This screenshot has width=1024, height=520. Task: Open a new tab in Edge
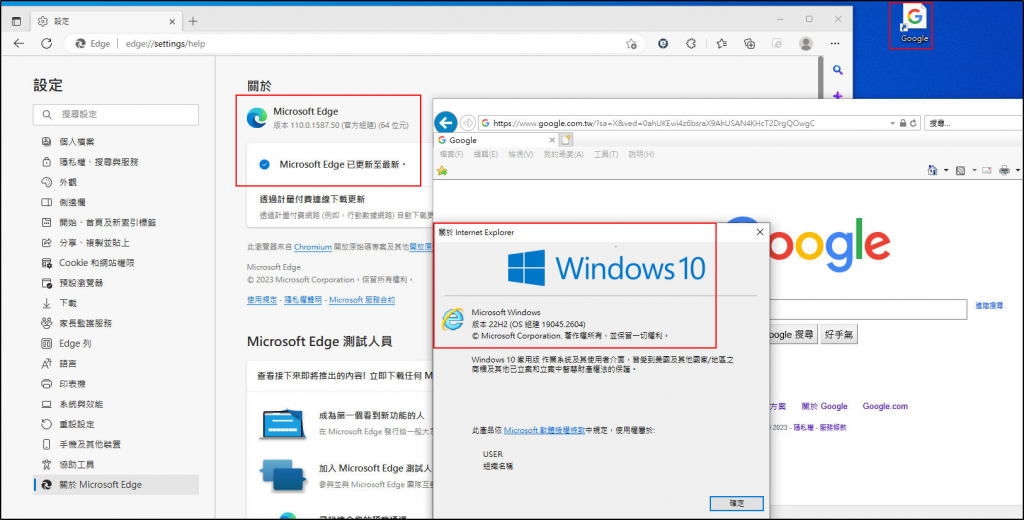193,21
